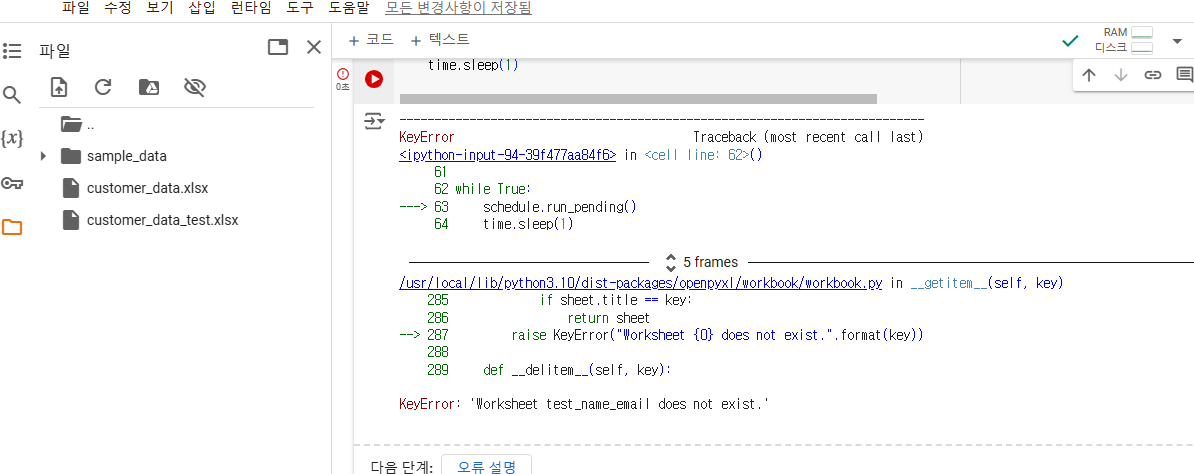
Task: Open the secrets key panel
Action: 12,183
